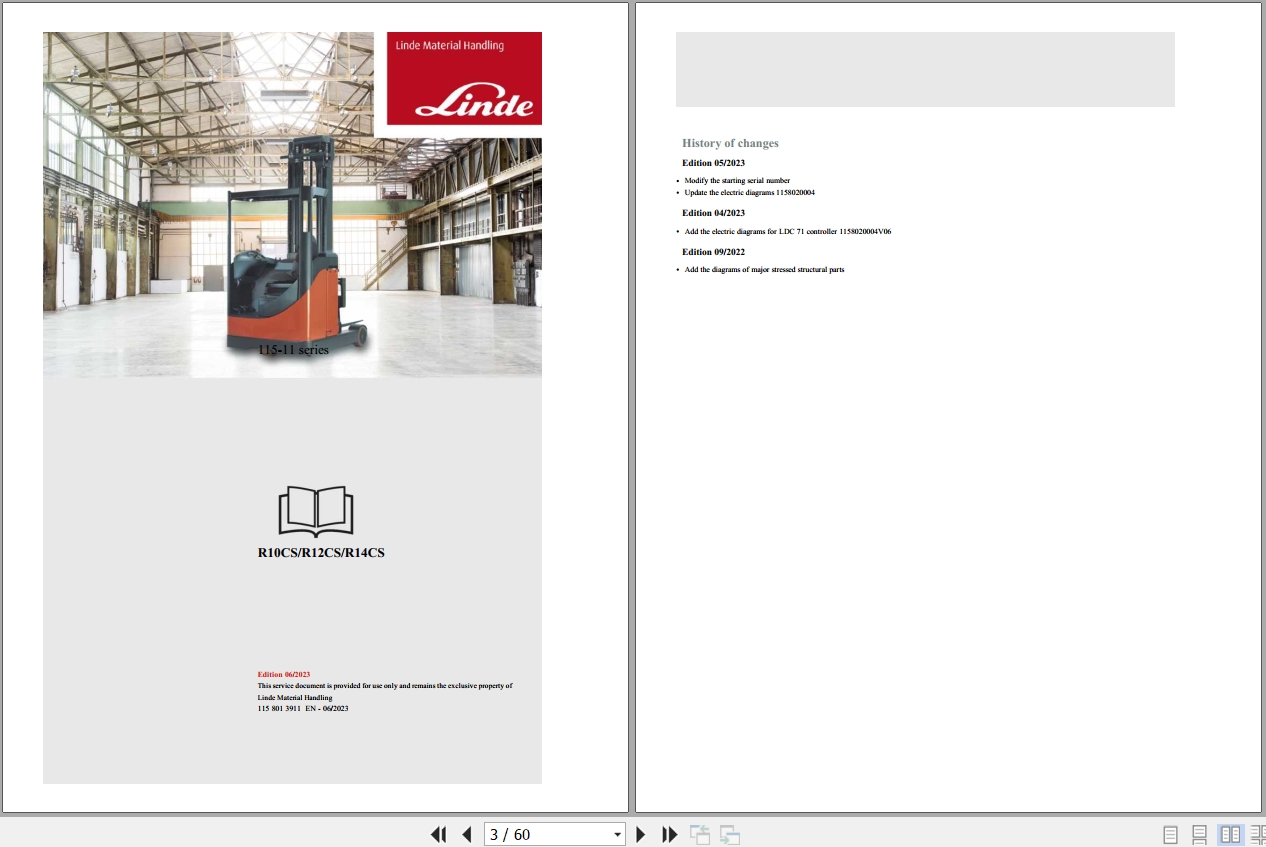Click the go-forward navigation history icon
The width and height of the screenshot is (1266, 847).
click(729, 834)
